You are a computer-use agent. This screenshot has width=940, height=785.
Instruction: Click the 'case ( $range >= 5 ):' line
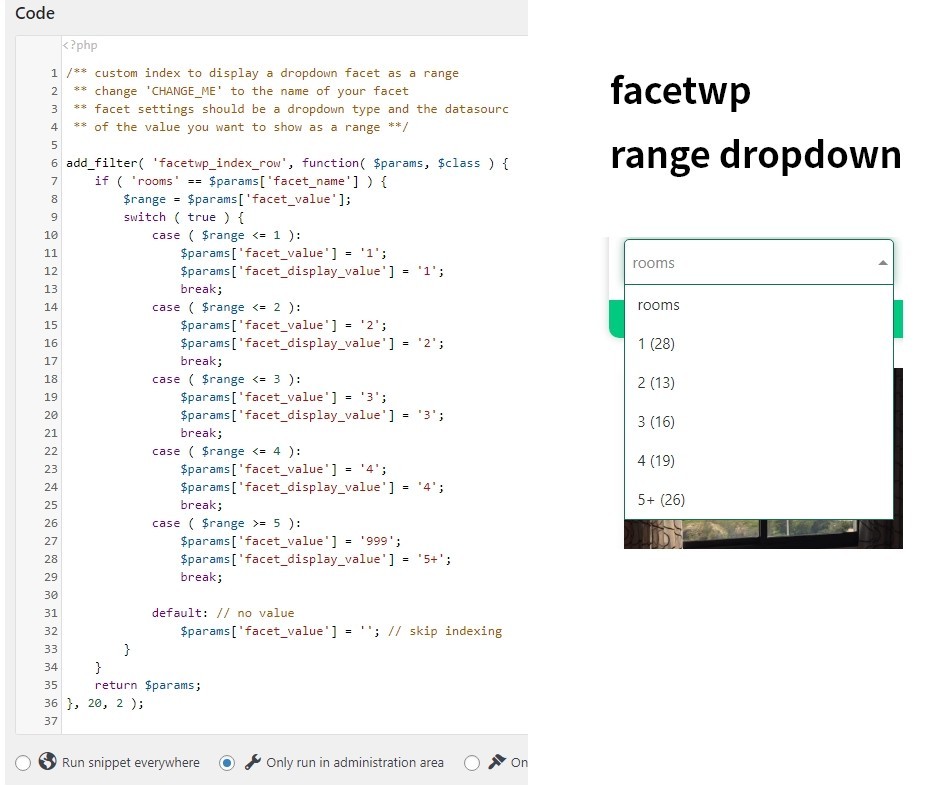tap(227, 523)
